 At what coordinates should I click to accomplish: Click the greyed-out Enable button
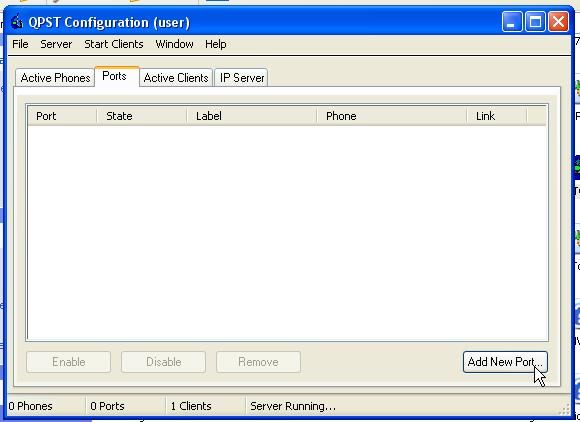click(68, 362)
